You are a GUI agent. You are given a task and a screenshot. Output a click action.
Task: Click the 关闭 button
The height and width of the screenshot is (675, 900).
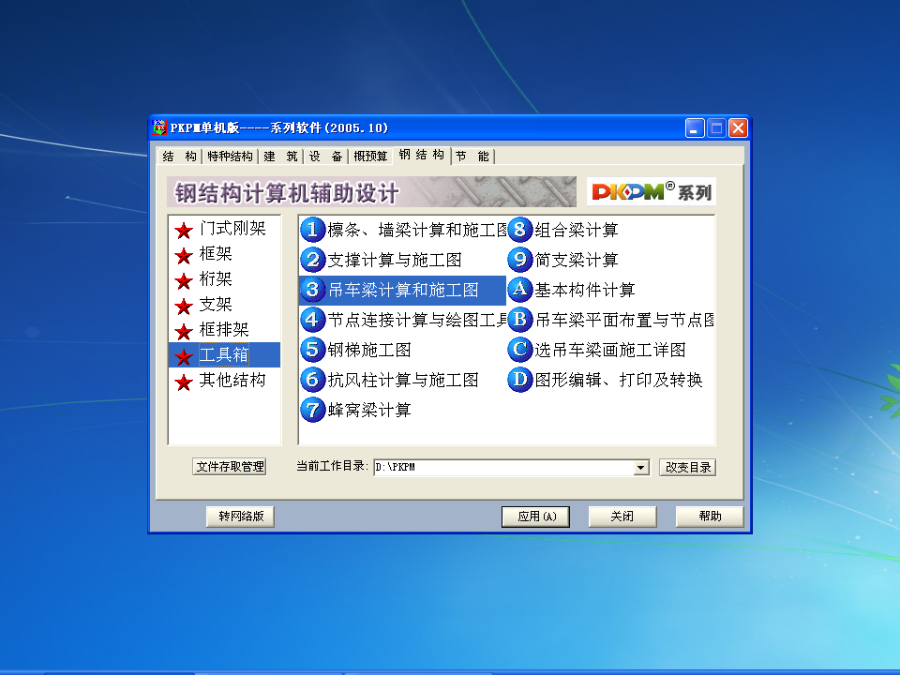(x=622, y=517)
